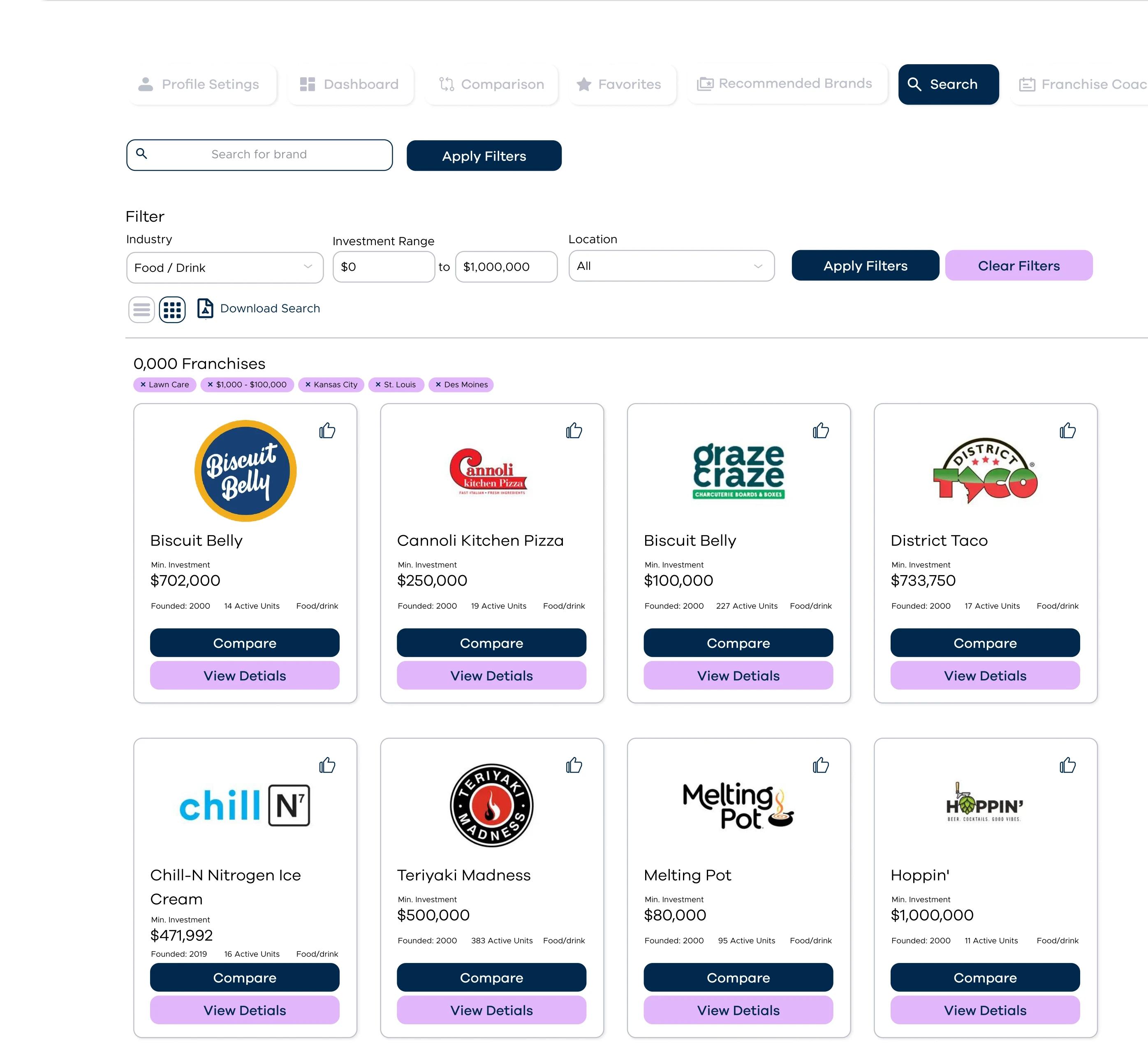
Task: Thumbs-up the Cannoli Kitchen Pizza card
Action: pyautogui.click(x=574, y=431)
